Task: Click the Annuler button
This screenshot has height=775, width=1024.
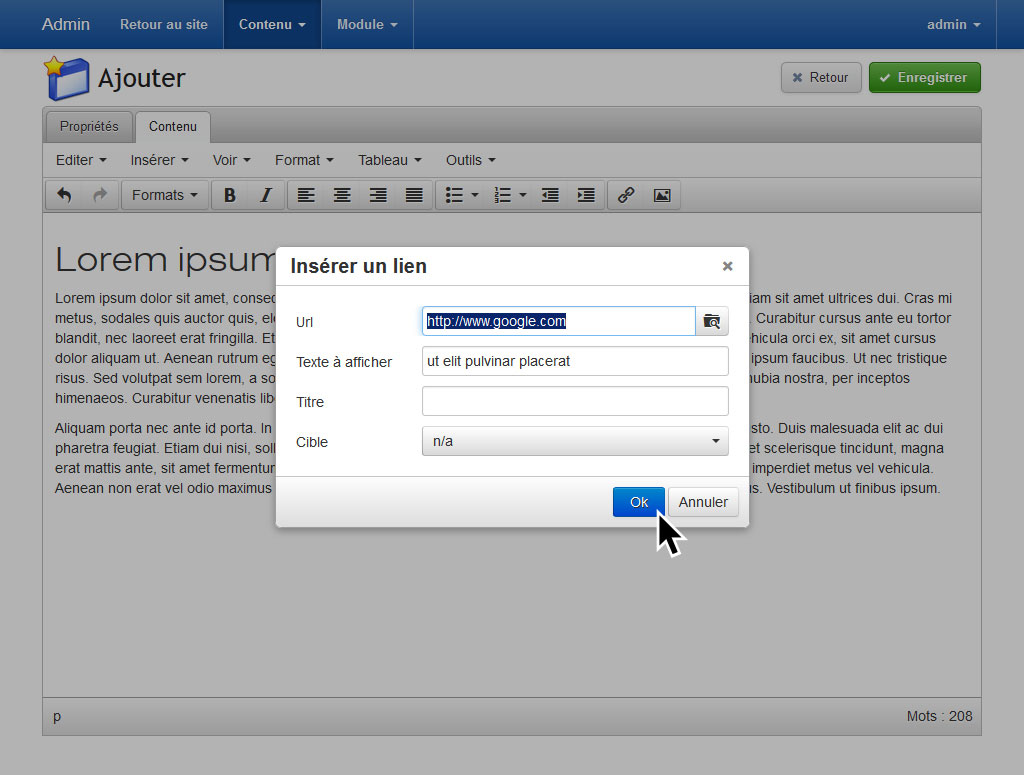Action: 703,502
